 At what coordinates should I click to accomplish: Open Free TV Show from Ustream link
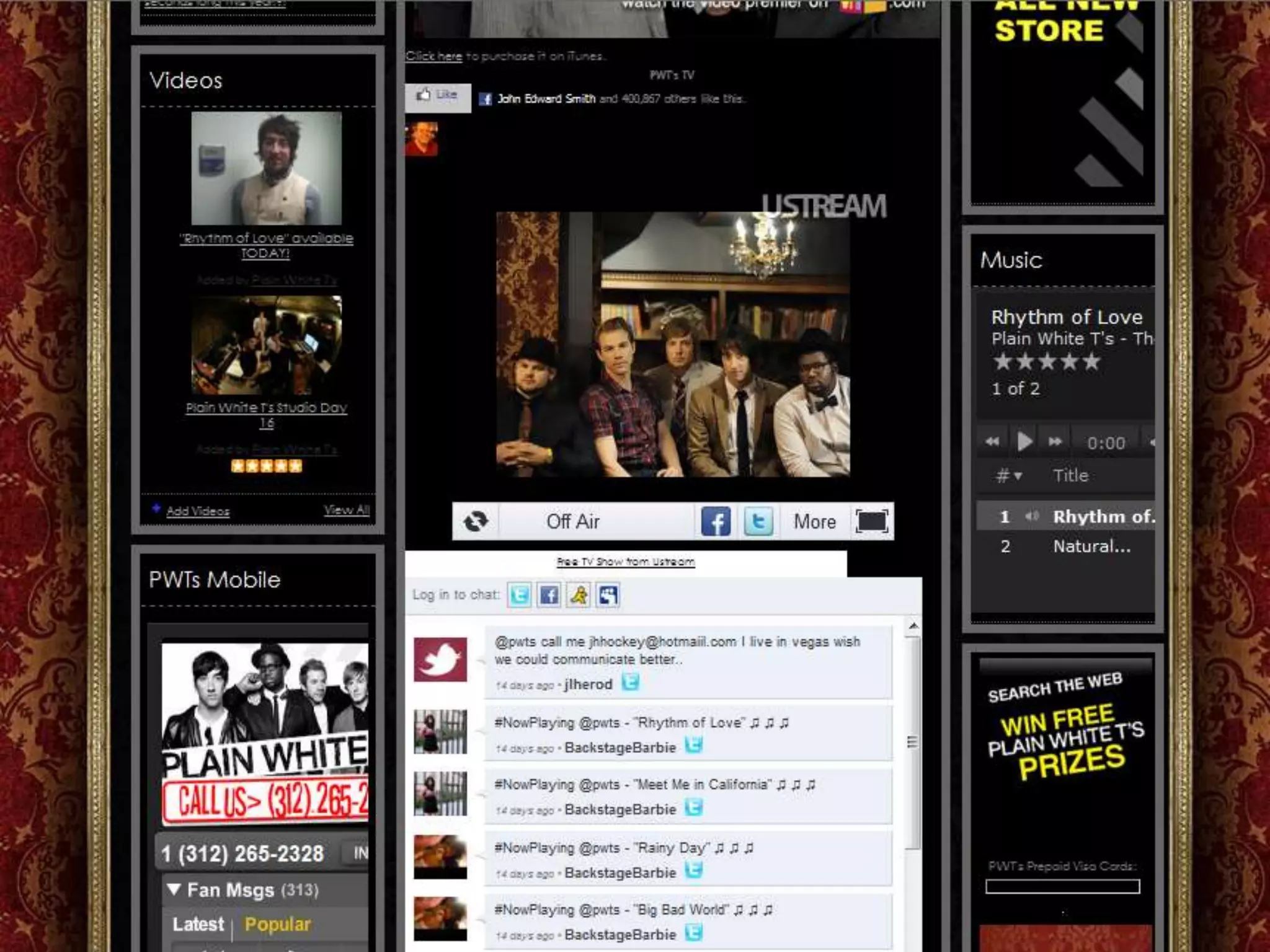[626, 562]
